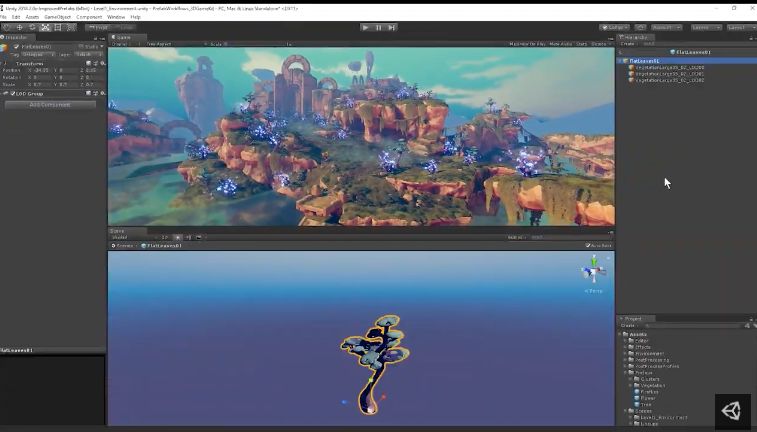Open the File menu
Screen dimensions: 757x432
(x=3, y=17)
